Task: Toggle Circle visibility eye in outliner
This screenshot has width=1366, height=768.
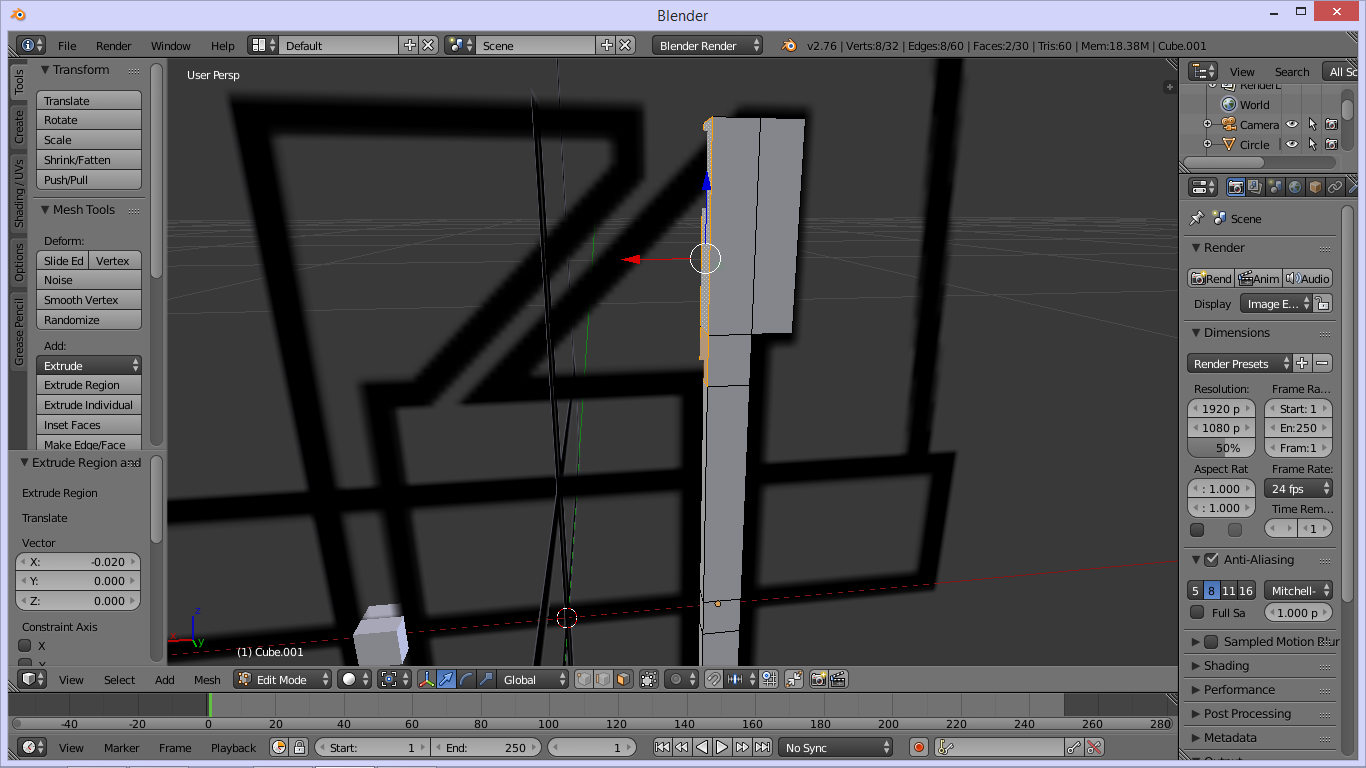Action: (x=1292, y=145)
